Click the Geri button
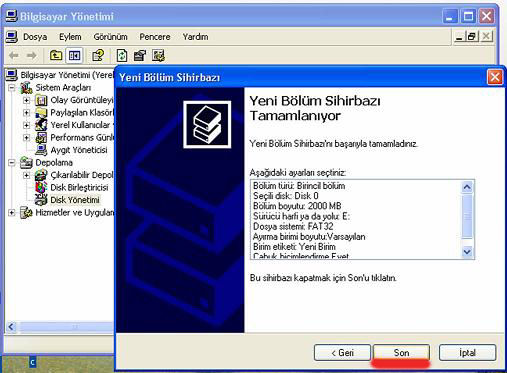 (x=342, y=353)
